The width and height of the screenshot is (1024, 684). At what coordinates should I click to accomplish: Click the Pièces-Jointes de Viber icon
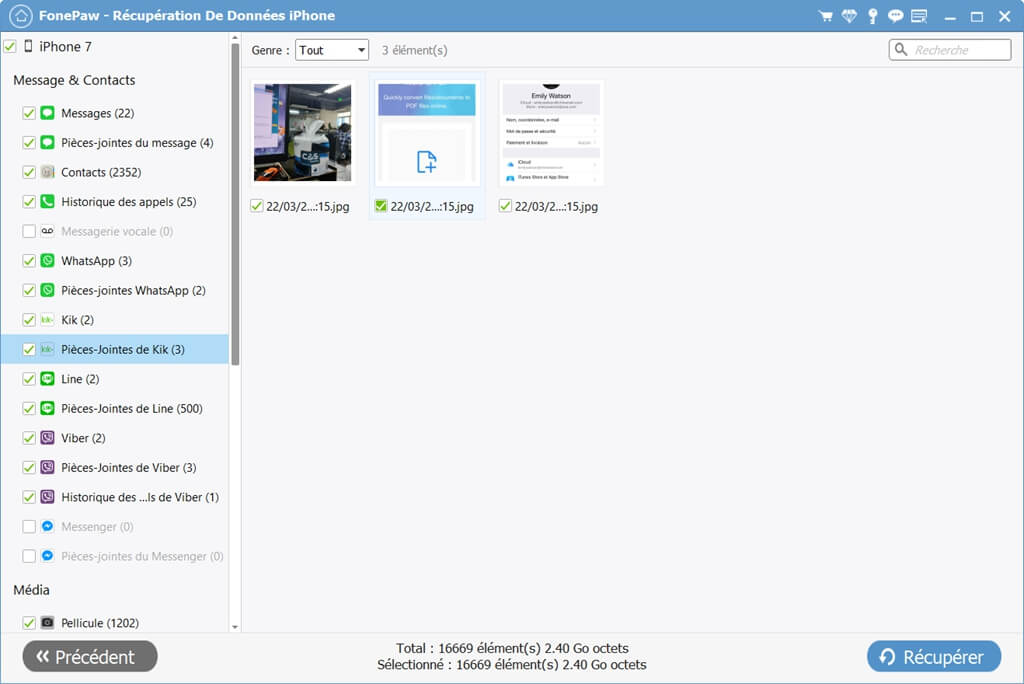[x=48, y=467]
